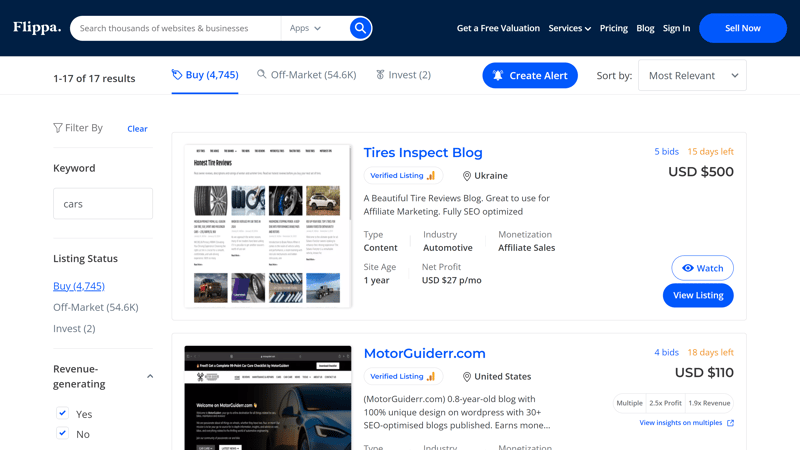Switch to the Off-Market (54.6K) tab

point(306,75)
